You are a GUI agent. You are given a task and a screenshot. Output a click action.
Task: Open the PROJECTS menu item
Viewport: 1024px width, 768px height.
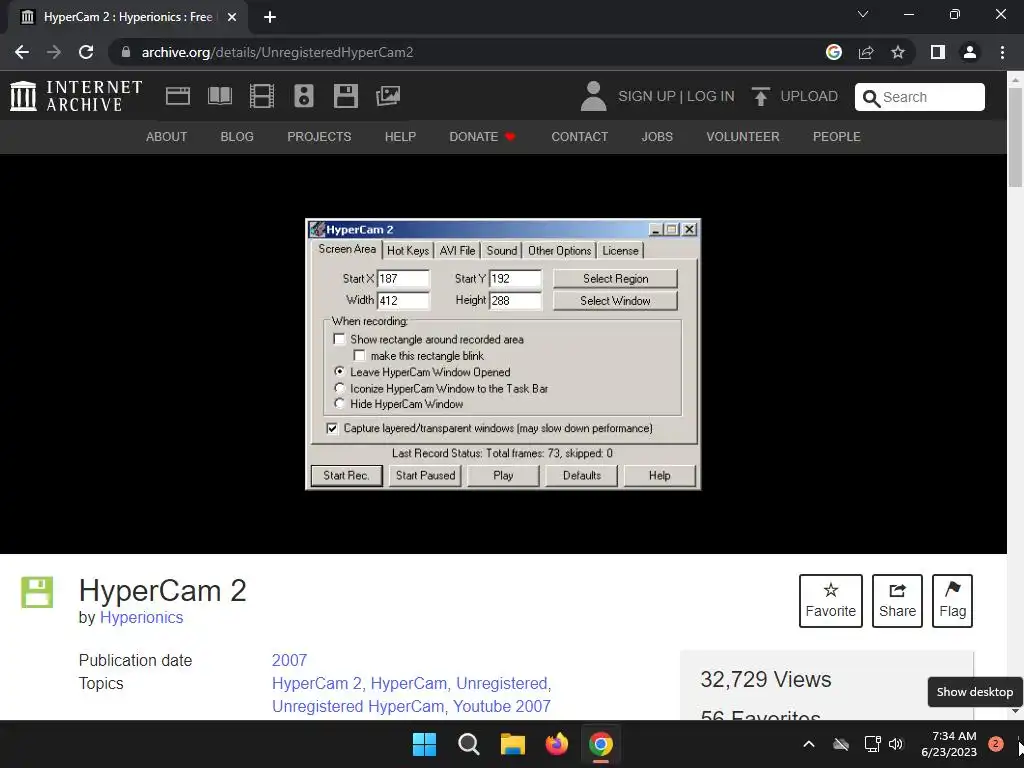(319, 136)
